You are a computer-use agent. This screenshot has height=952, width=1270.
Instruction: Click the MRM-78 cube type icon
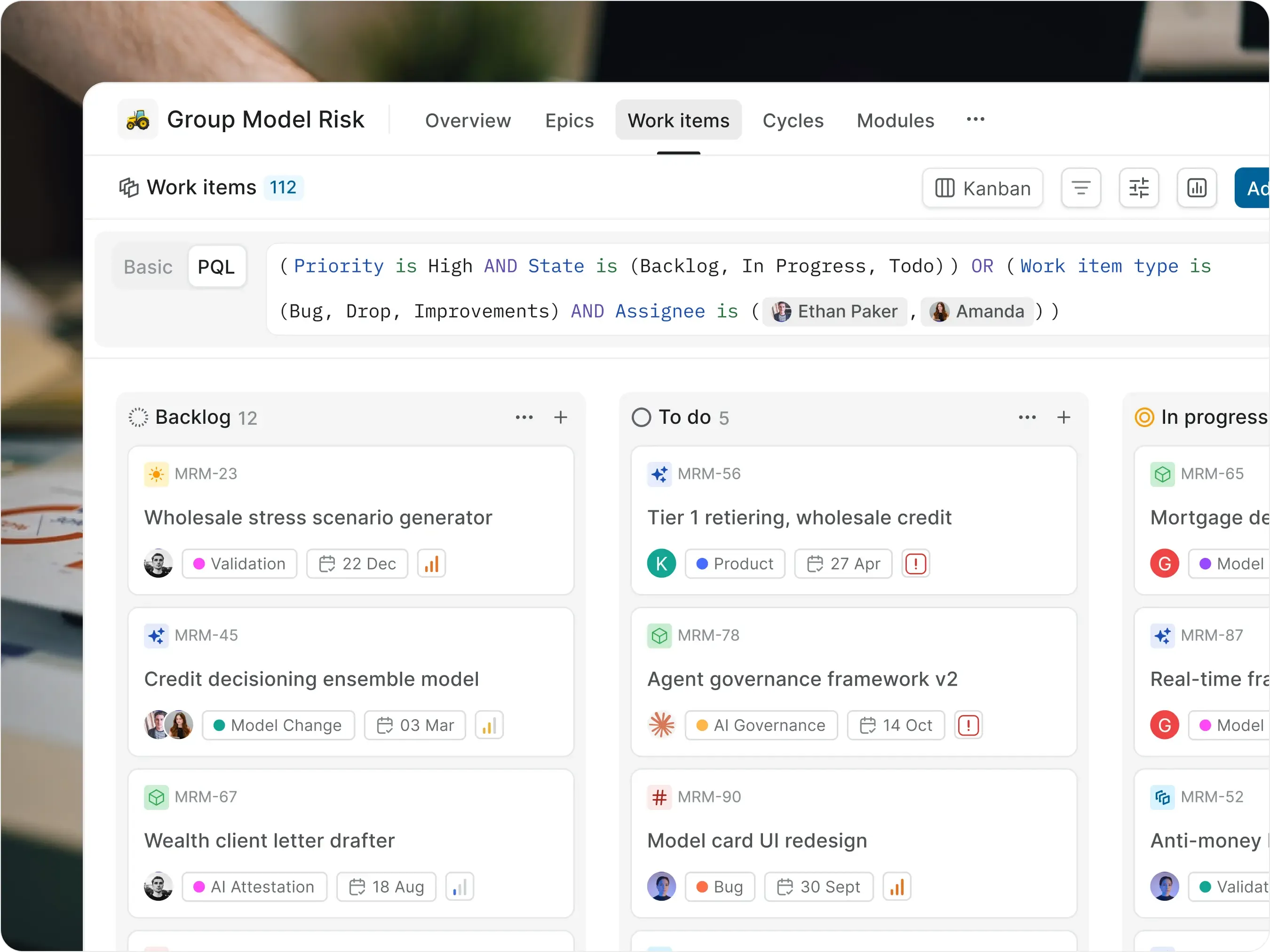click(x=659, y=635)
